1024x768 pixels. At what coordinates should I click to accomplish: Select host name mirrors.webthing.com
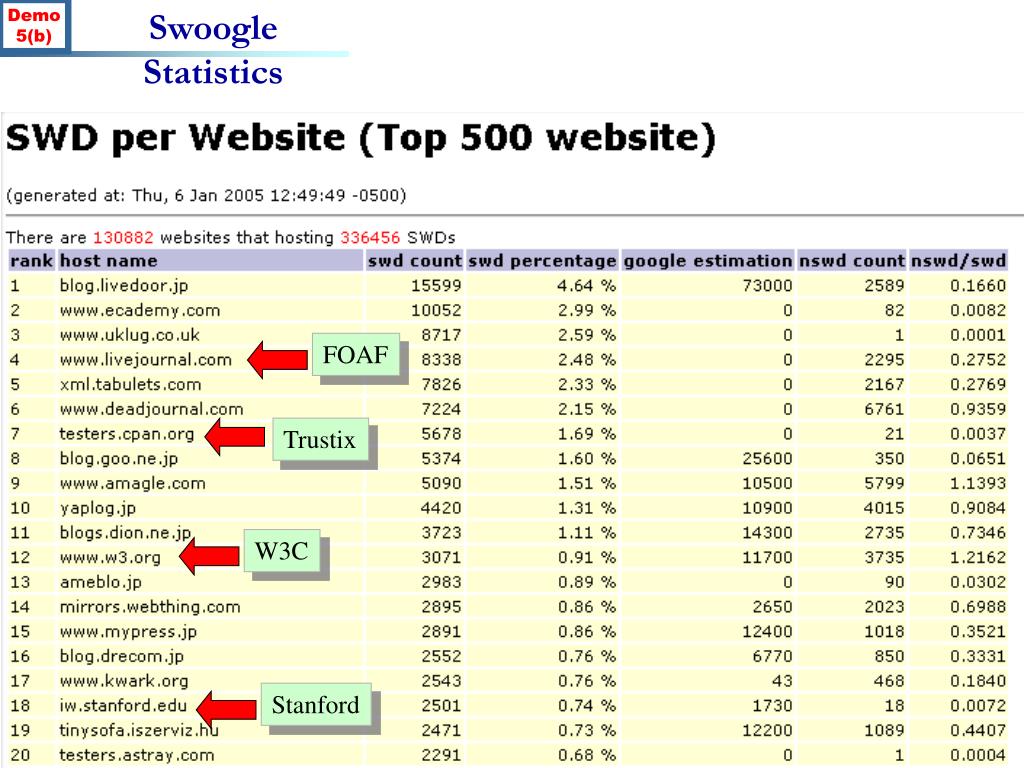(150, 607)
